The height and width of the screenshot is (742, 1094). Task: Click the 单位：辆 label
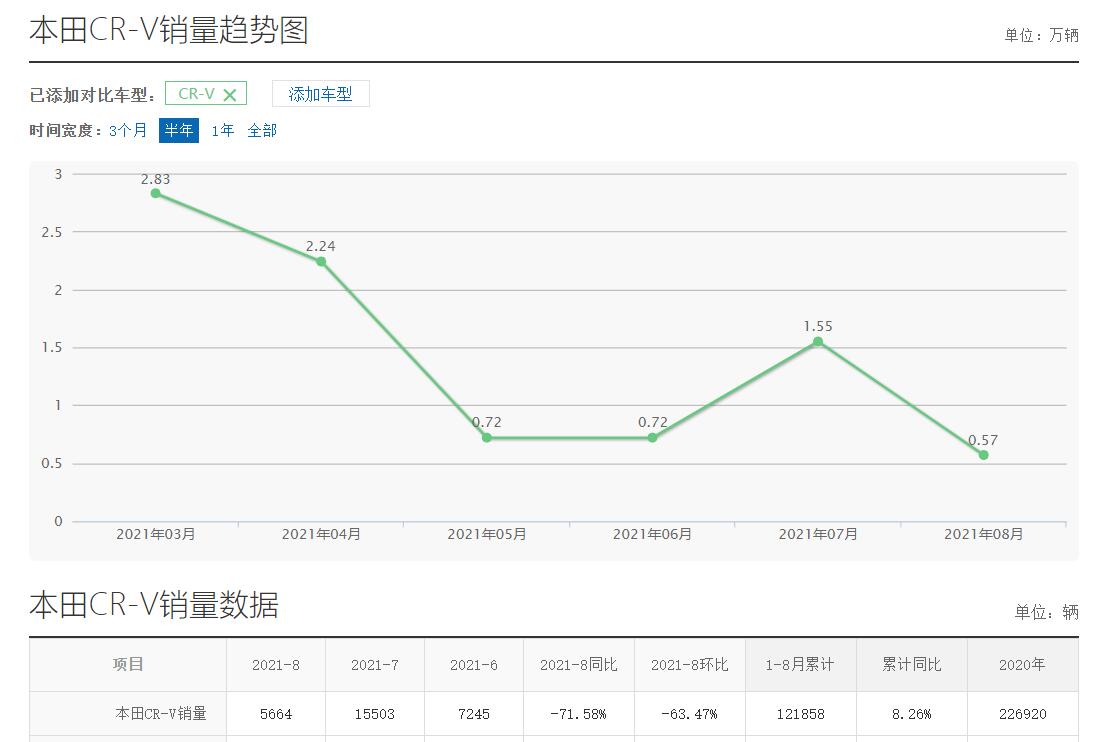pos(1047,612)
